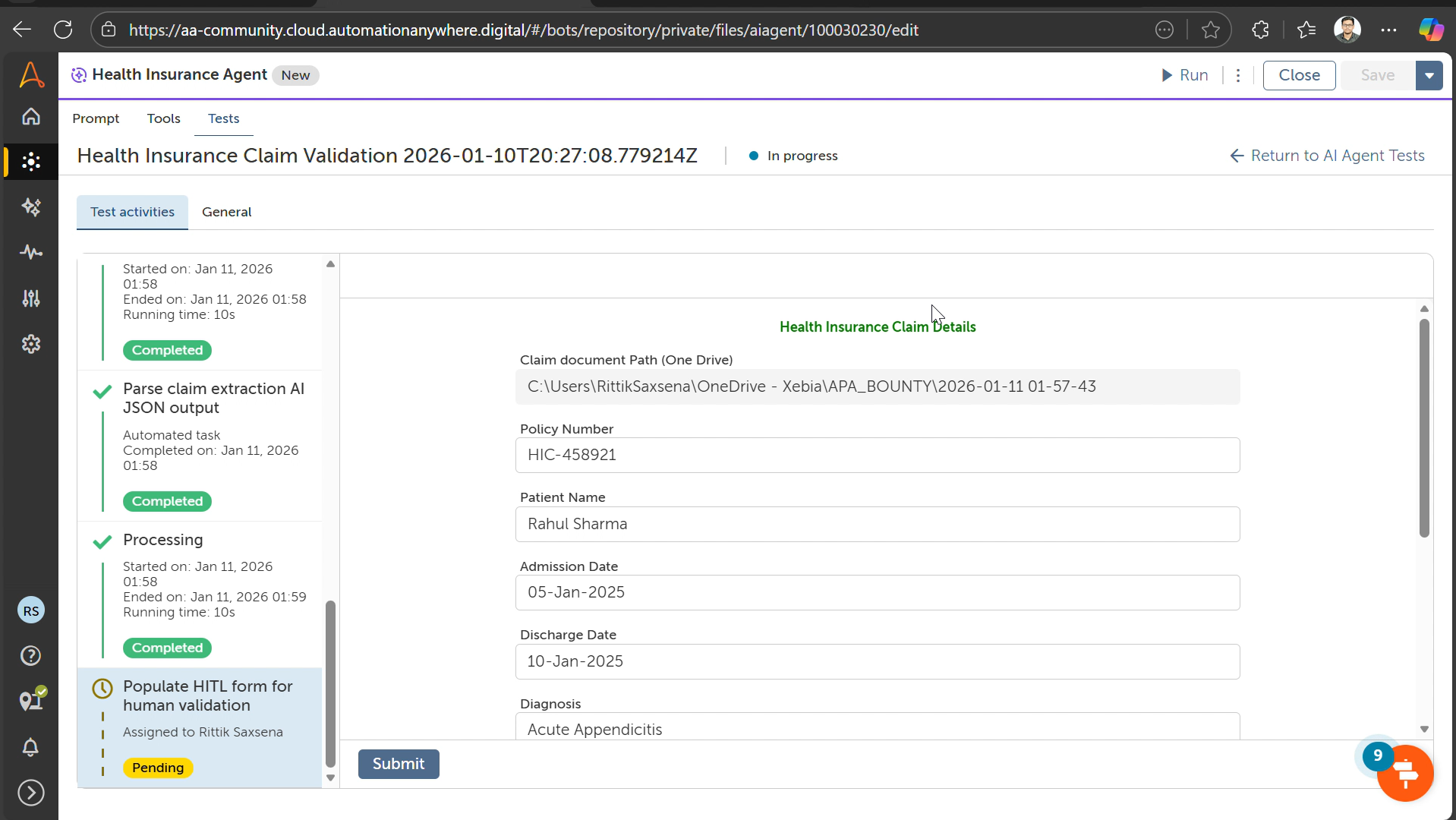Click the Claim document Path field

pos(878,386)
